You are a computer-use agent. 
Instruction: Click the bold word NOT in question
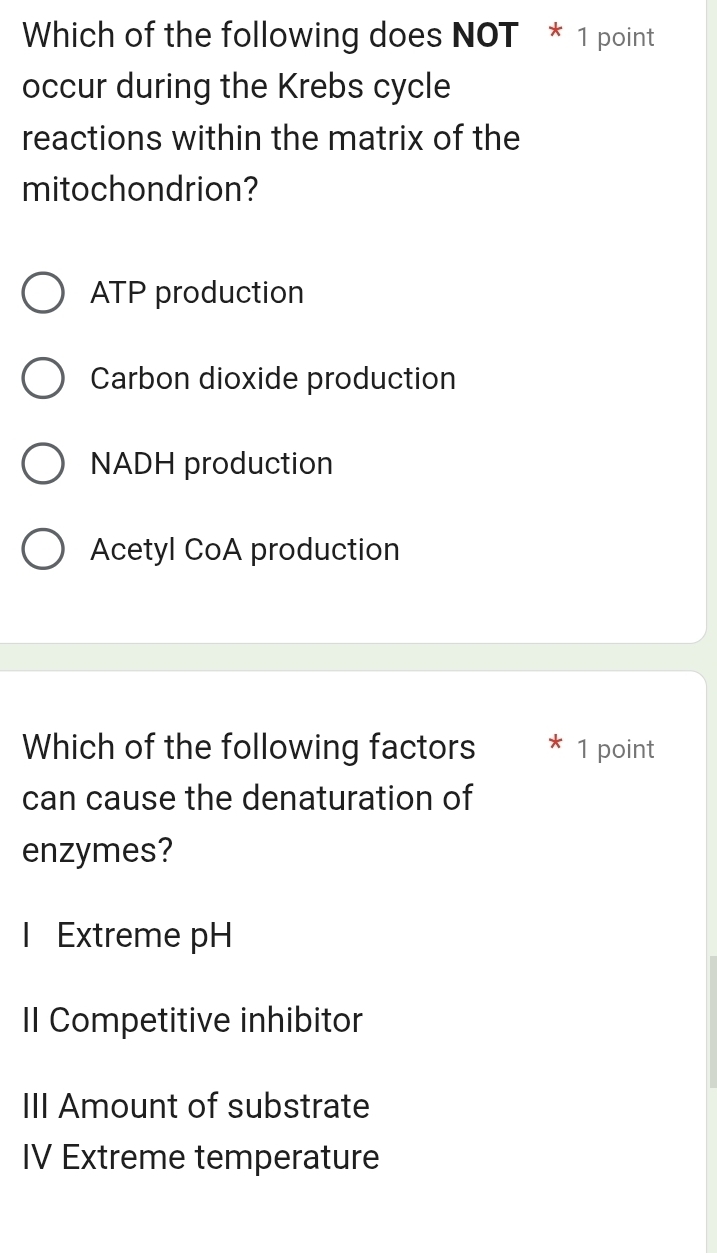(485, 36)
